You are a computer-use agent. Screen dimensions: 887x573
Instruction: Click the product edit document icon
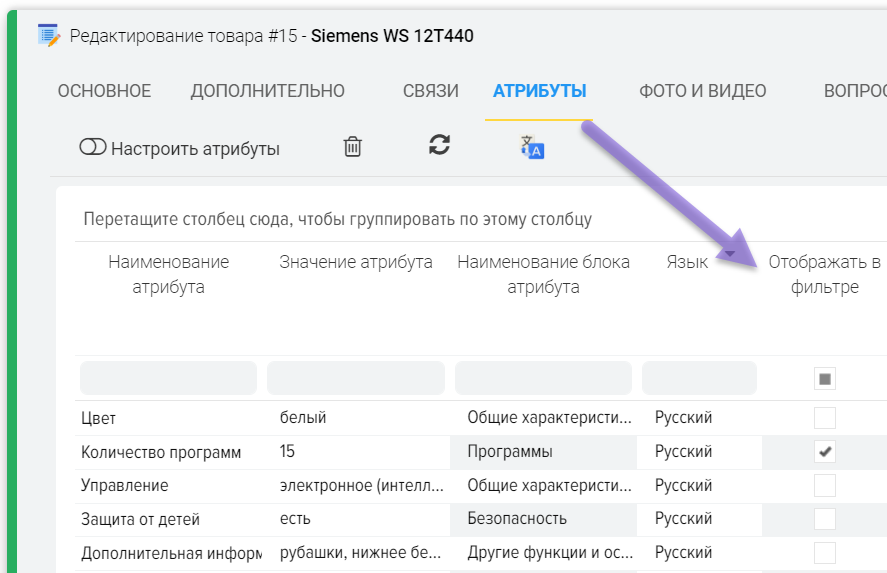pyautogui.click(x=48, y=35)
